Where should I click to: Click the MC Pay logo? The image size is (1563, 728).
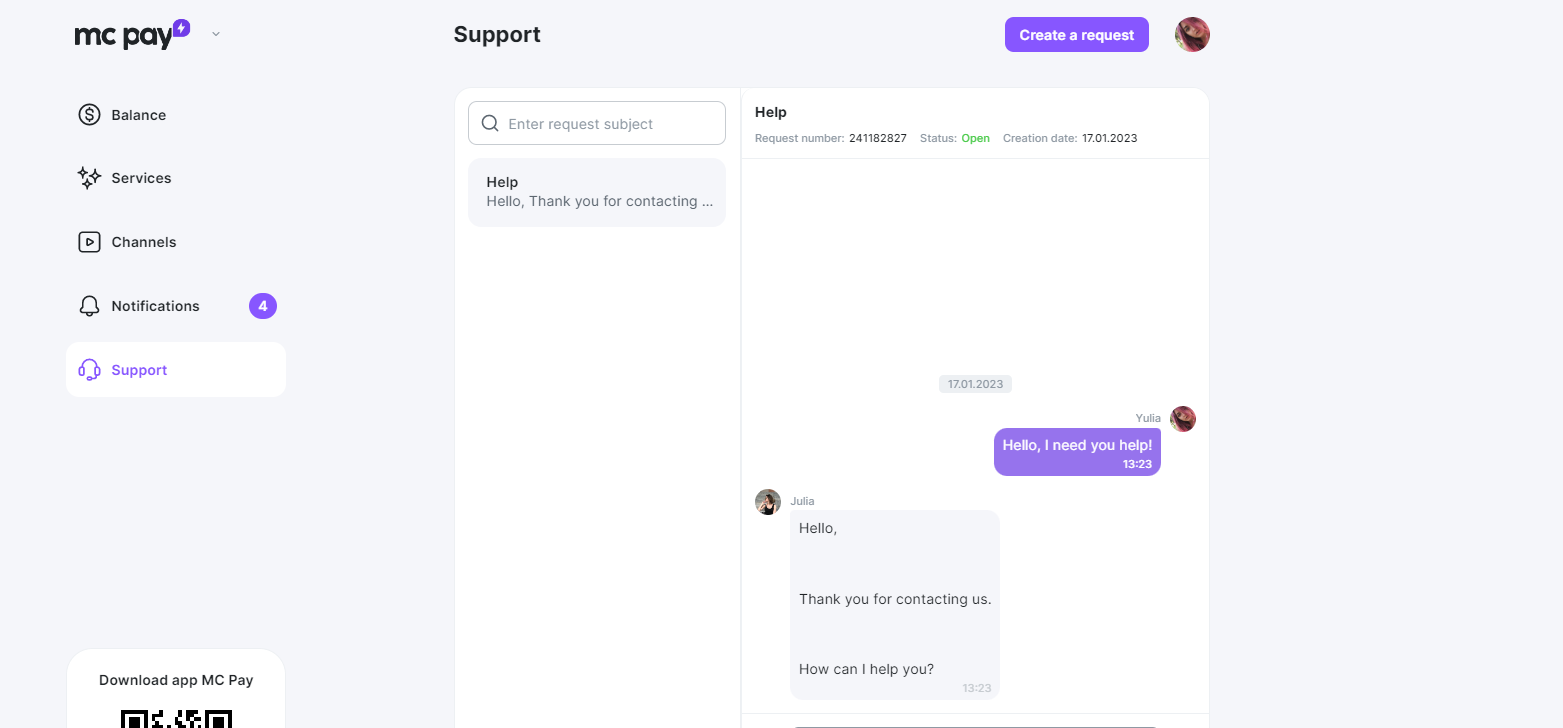132,35
